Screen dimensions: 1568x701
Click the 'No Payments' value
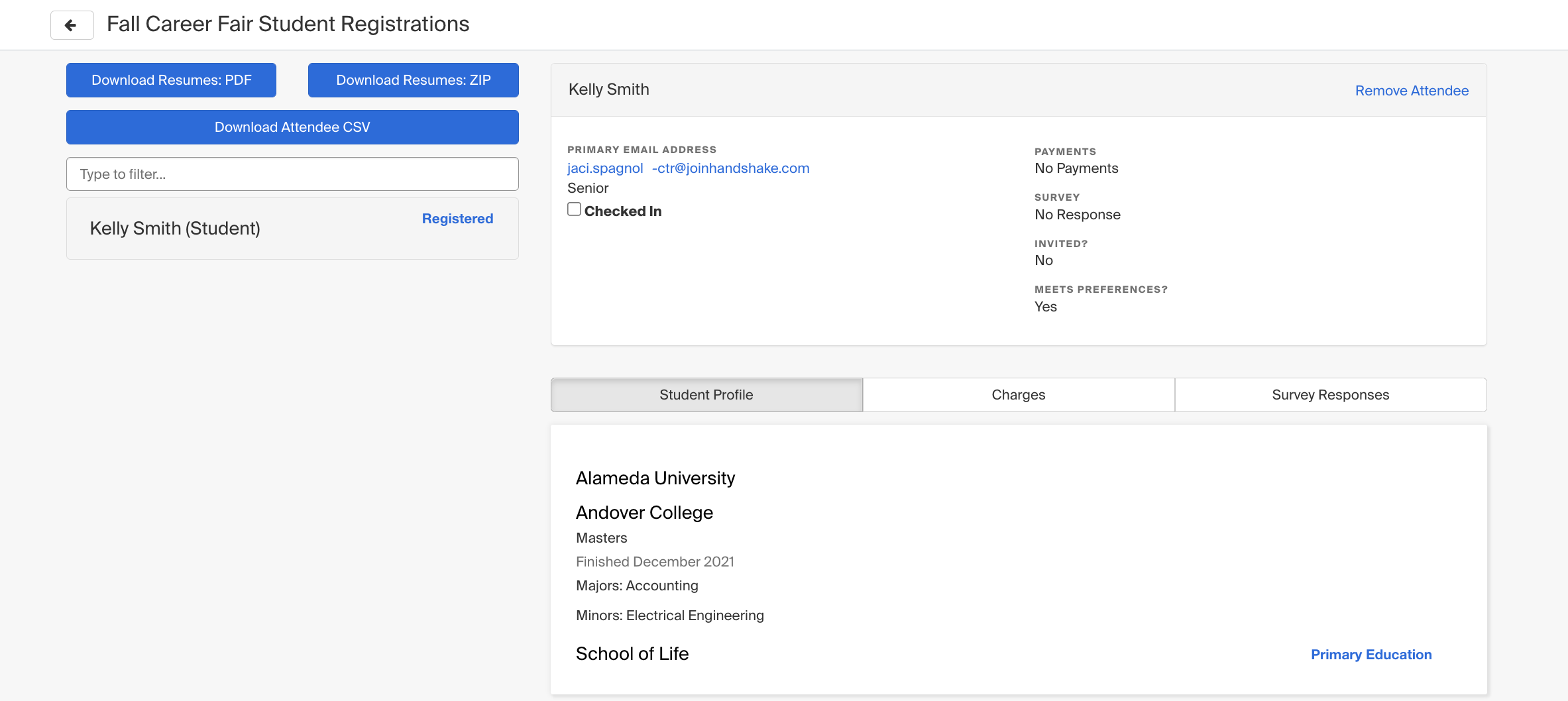(x=1076, y=168)
